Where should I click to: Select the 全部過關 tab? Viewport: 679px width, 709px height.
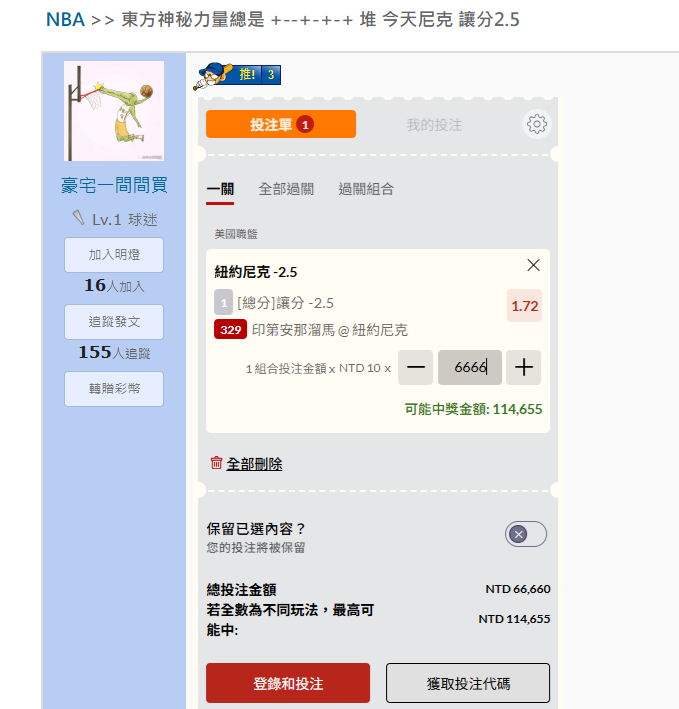pos(286,189)
